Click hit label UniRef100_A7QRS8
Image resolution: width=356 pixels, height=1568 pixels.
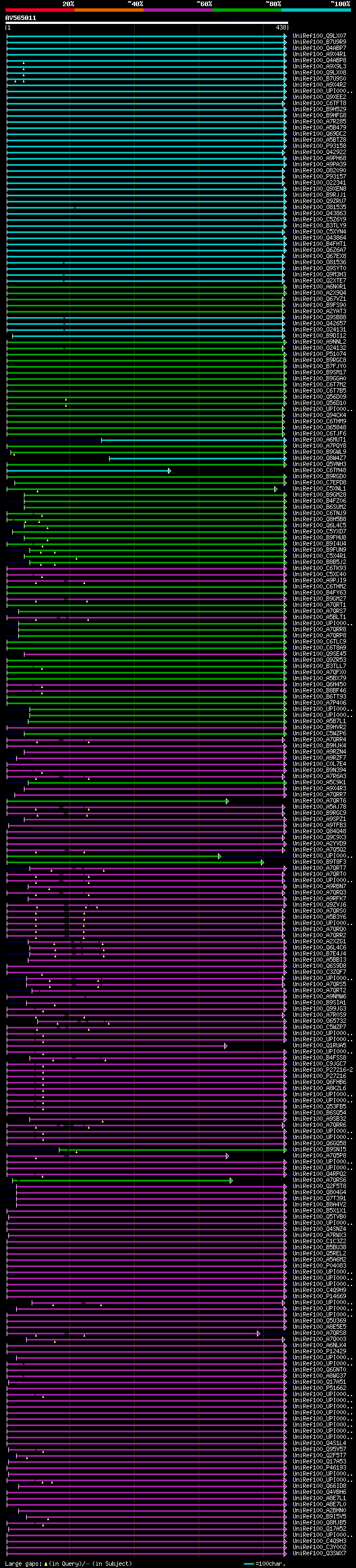pyautogui.click(x=319, y=1333)
